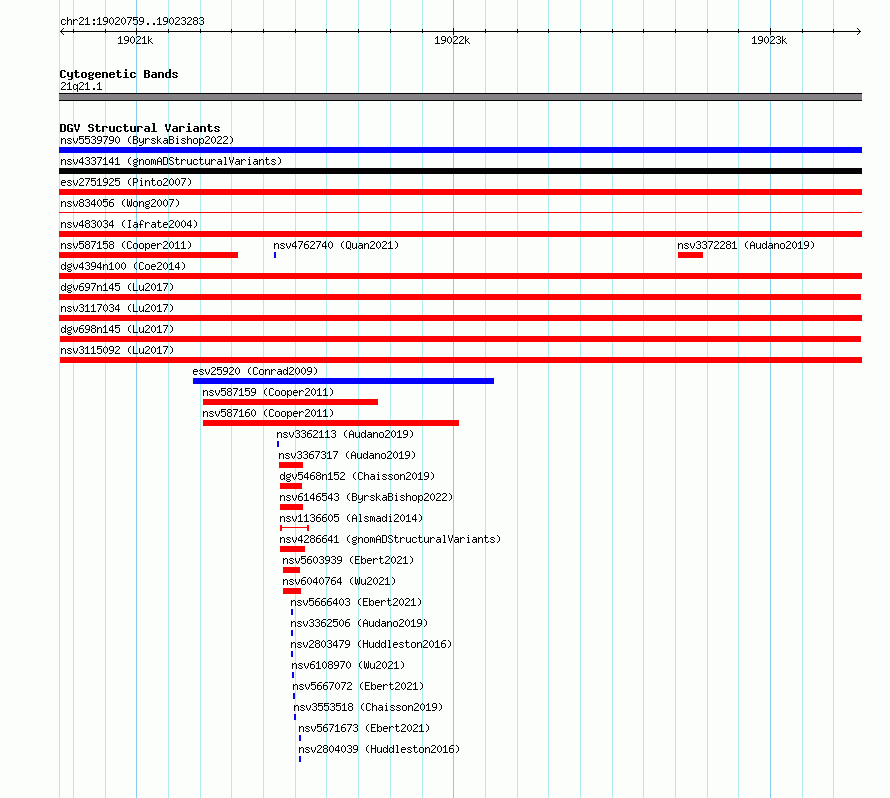Click nsv483034 (Iafrate2004) label
This screenshot has height=798, width=890.
pos(129,224)
